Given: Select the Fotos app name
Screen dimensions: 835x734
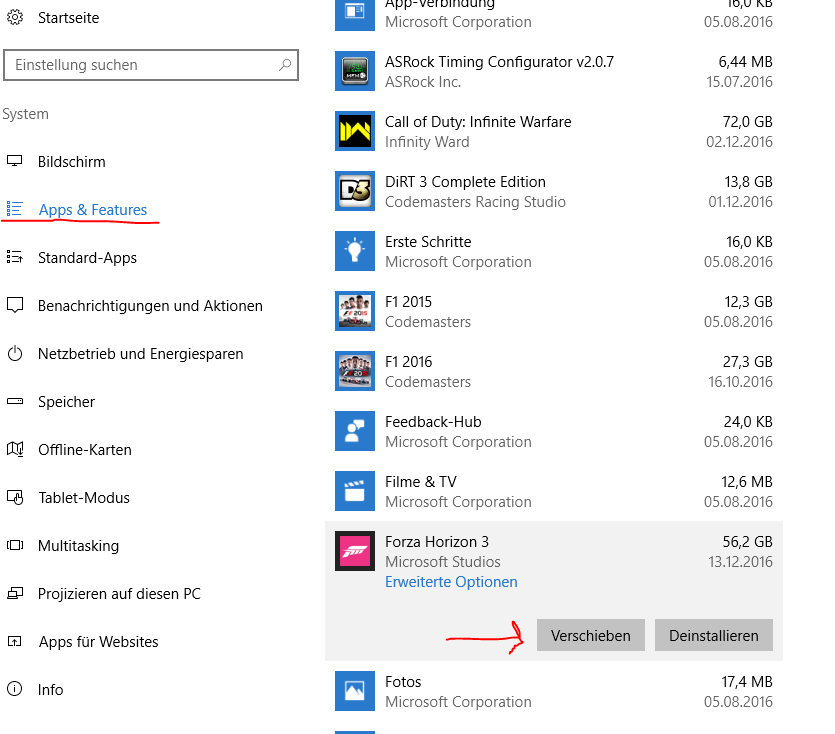Looking at the screenshot, I should point(403,682).
